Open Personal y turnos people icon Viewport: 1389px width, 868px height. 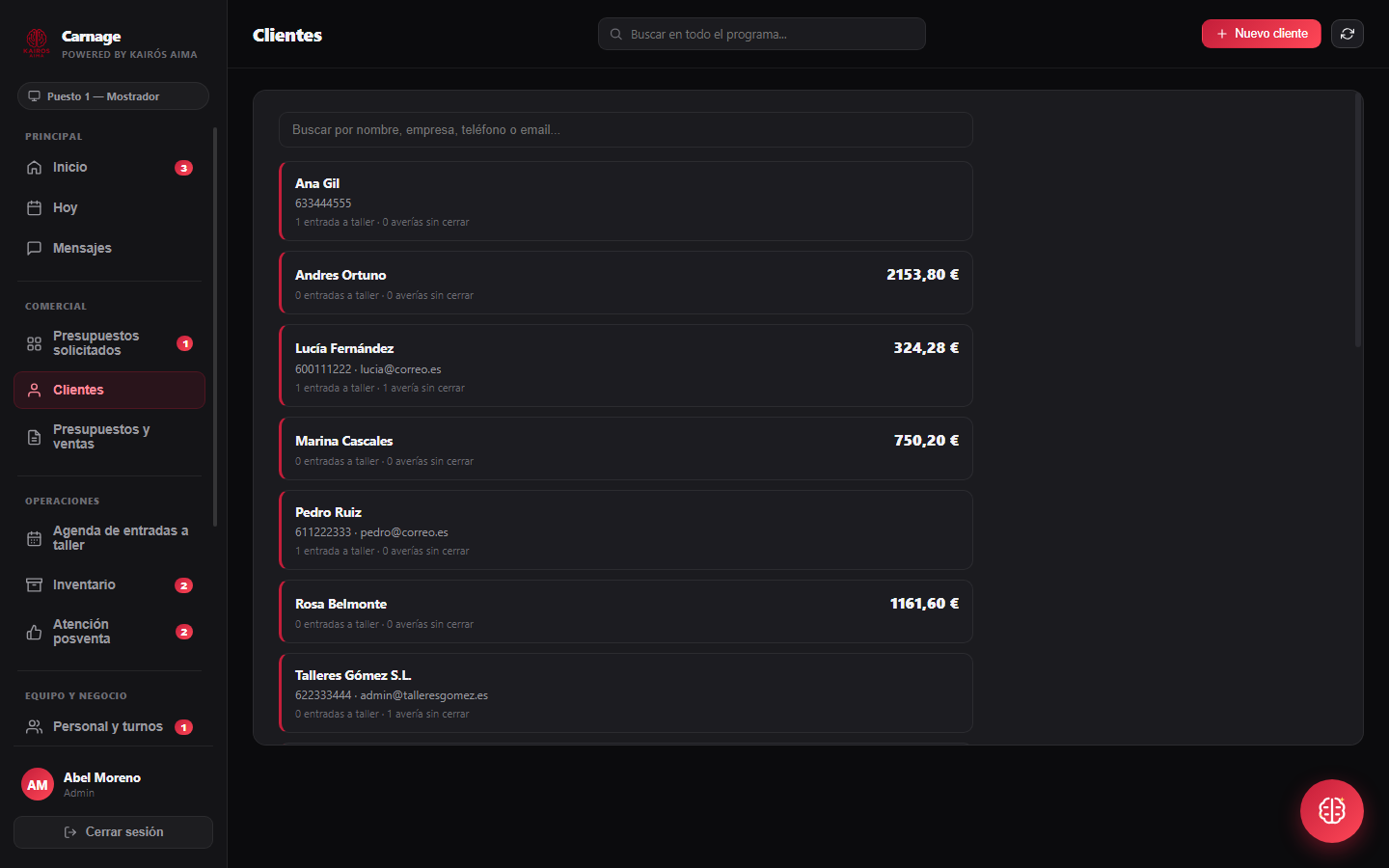pos(34,727)
